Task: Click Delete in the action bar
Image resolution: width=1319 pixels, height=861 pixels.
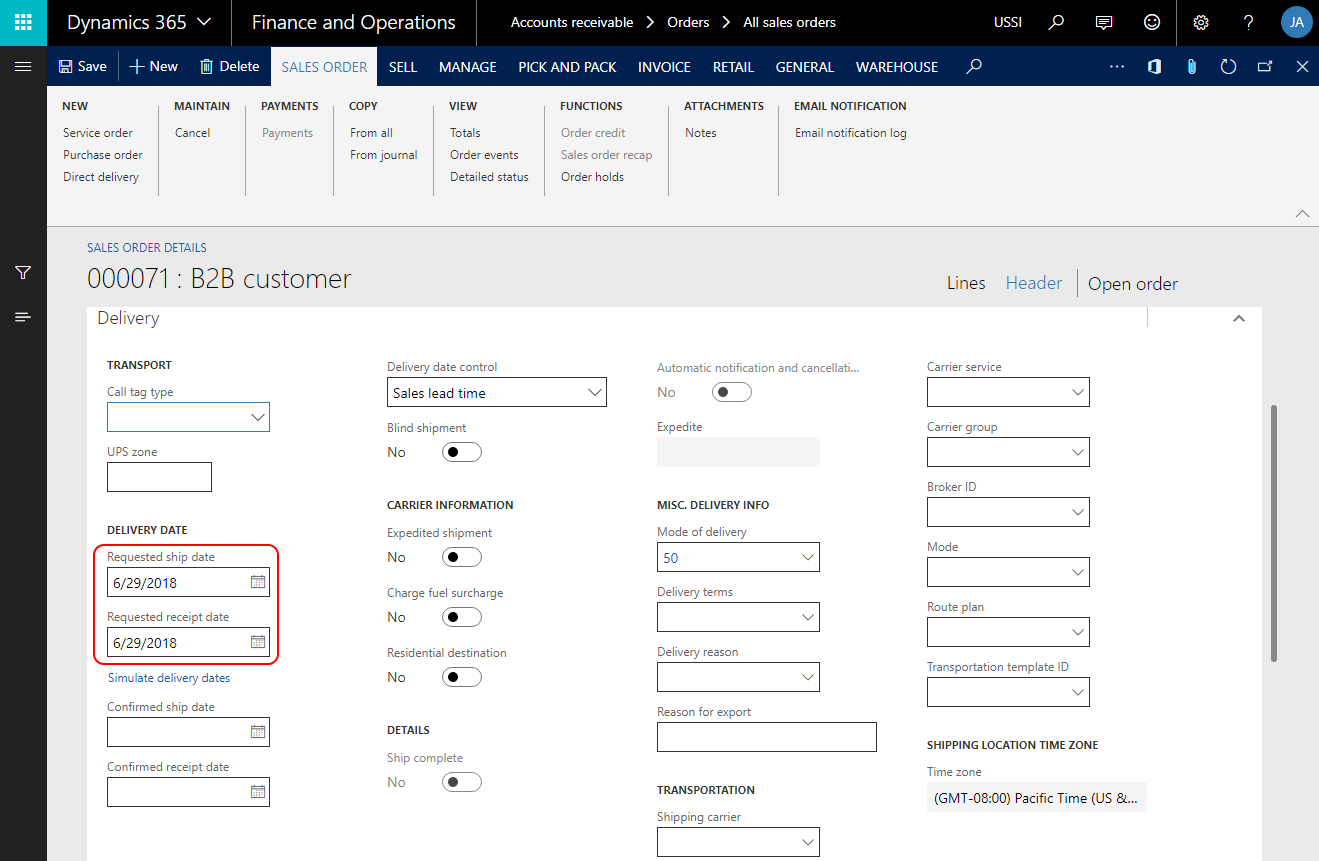Action: point(229,67)
